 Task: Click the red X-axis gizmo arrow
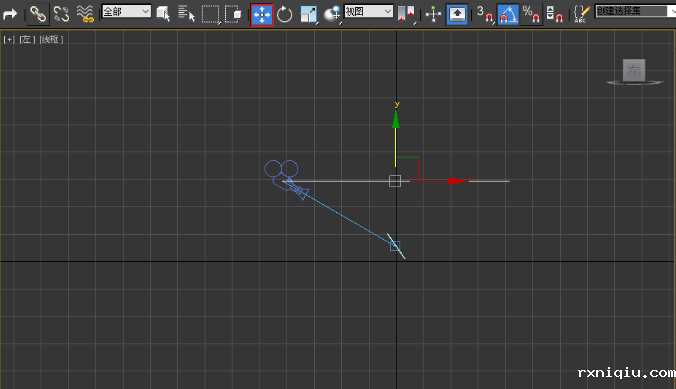point(457,181)
